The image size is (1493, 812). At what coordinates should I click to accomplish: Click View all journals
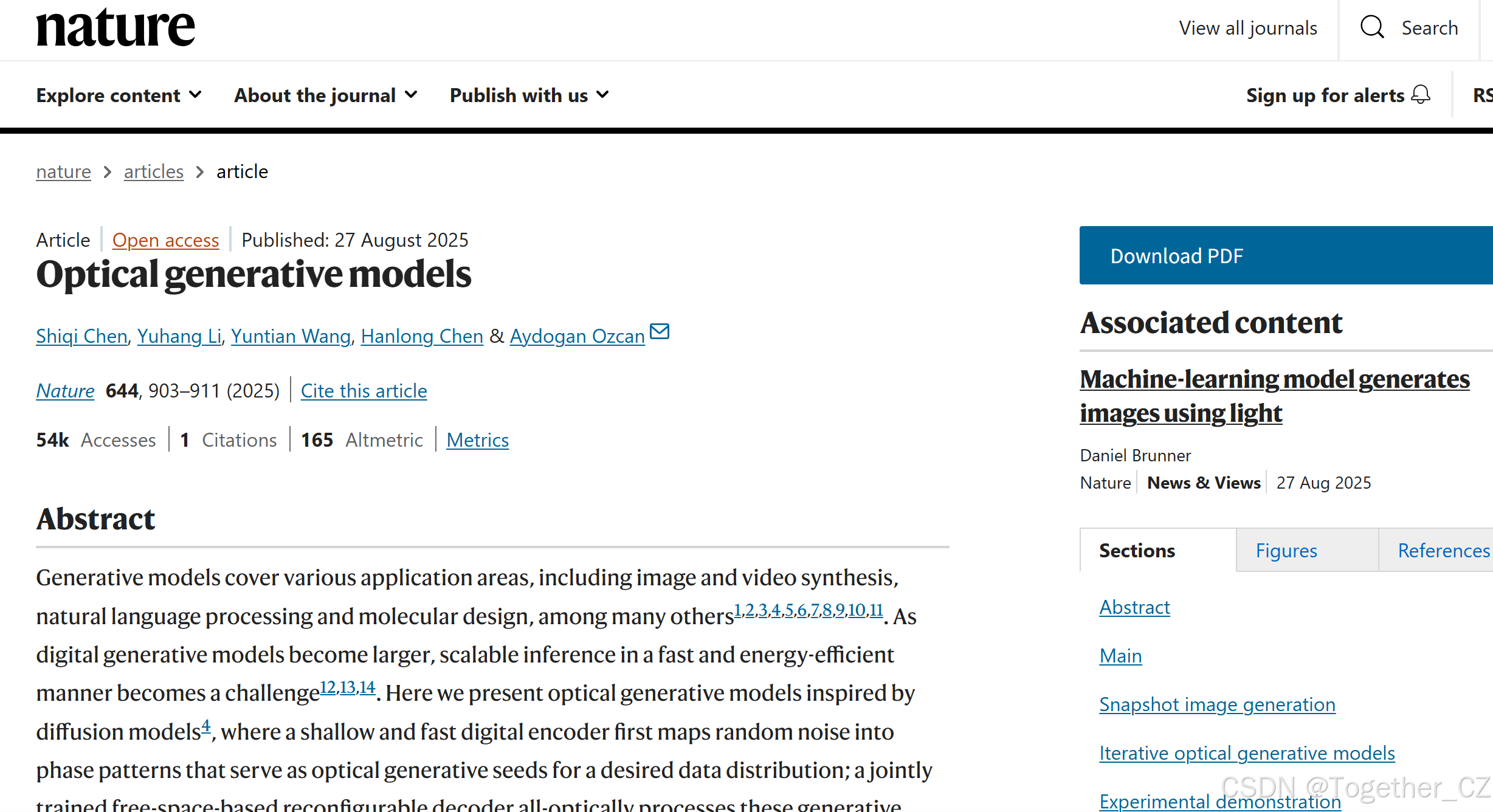(1247, 28)
